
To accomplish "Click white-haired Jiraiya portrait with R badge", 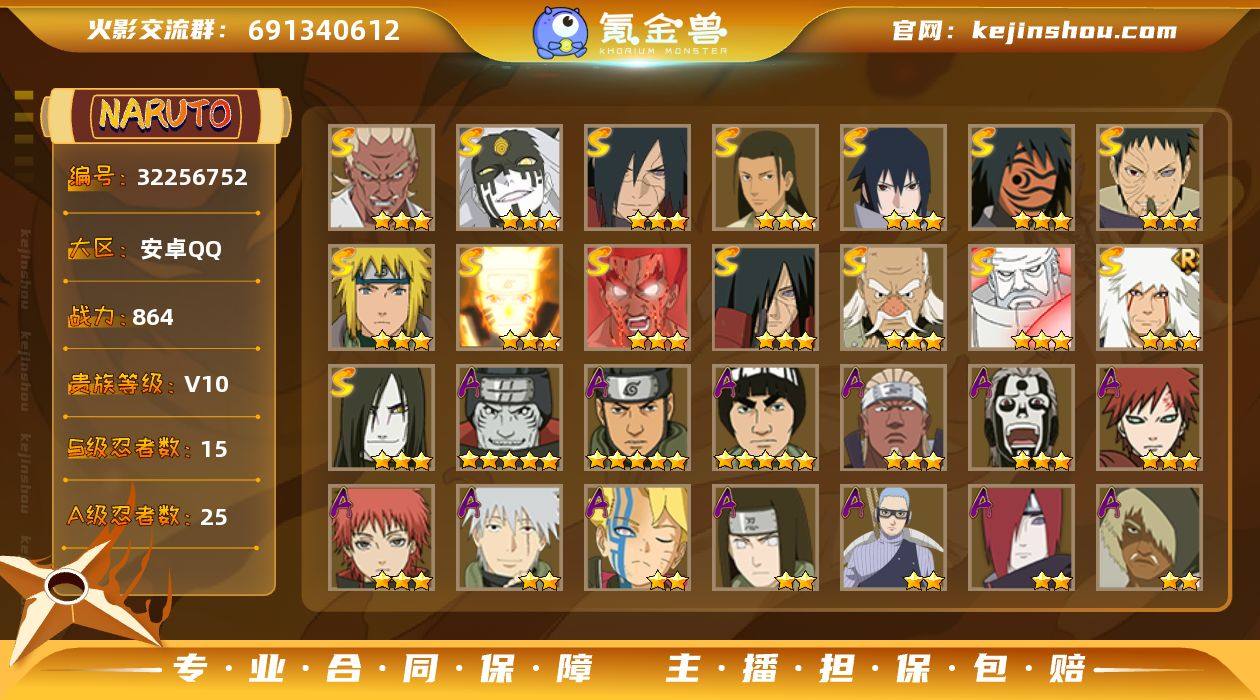I will click(1149, 297).
